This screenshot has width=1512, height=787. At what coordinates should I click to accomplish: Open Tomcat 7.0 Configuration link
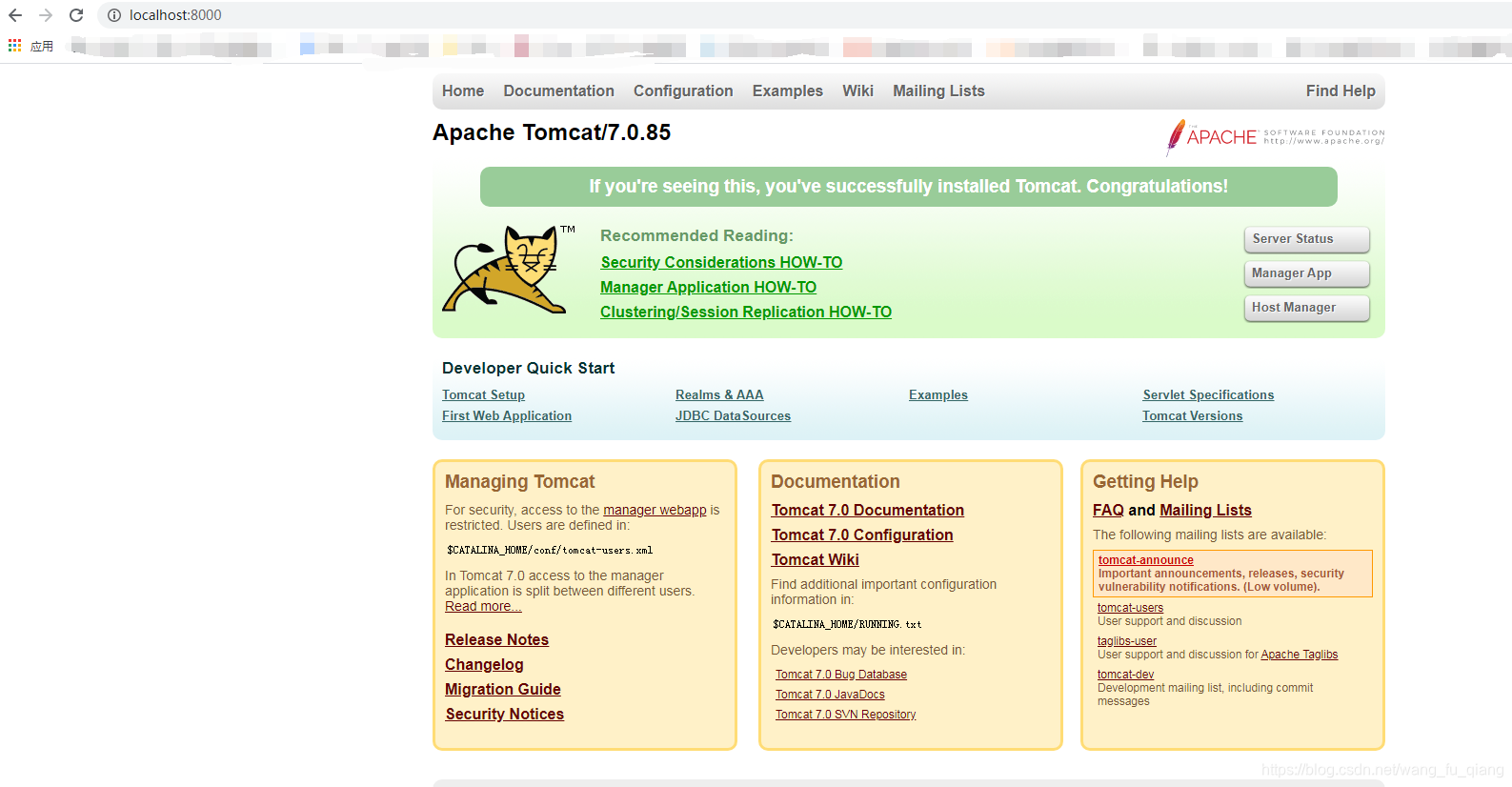[x=862, y=535]
